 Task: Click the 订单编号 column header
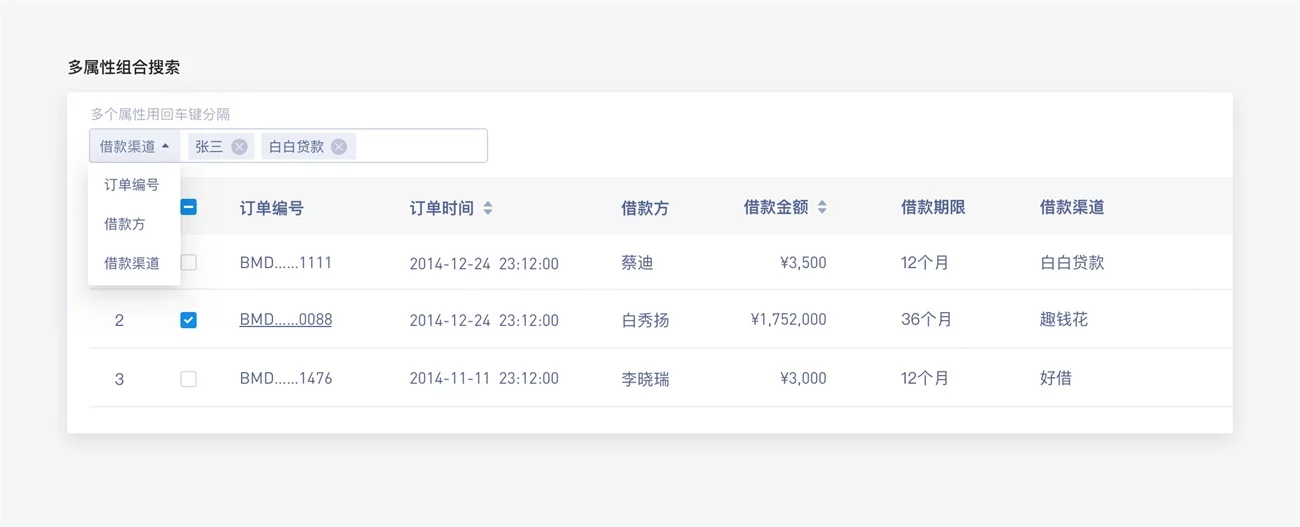point(271,208)
